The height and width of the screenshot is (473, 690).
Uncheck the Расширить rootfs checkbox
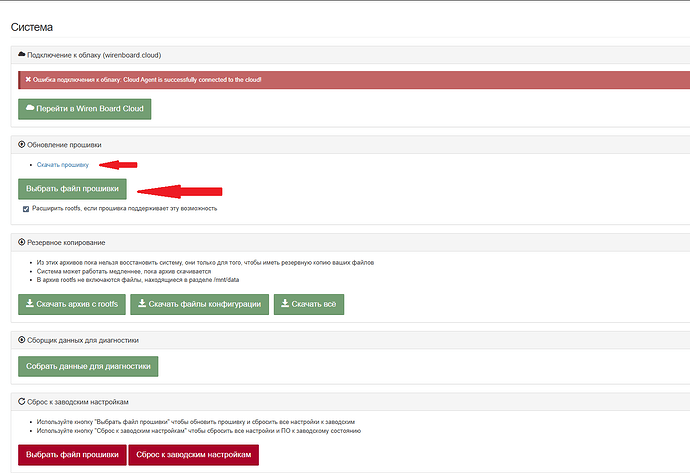coord(26,208)
